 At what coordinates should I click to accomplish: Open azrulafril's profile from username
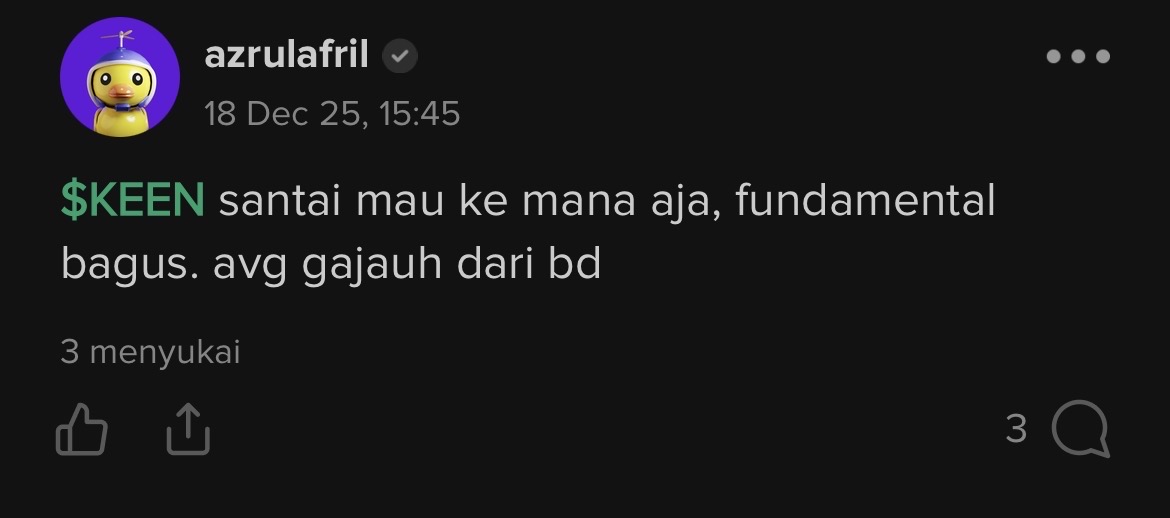(287, 55)
